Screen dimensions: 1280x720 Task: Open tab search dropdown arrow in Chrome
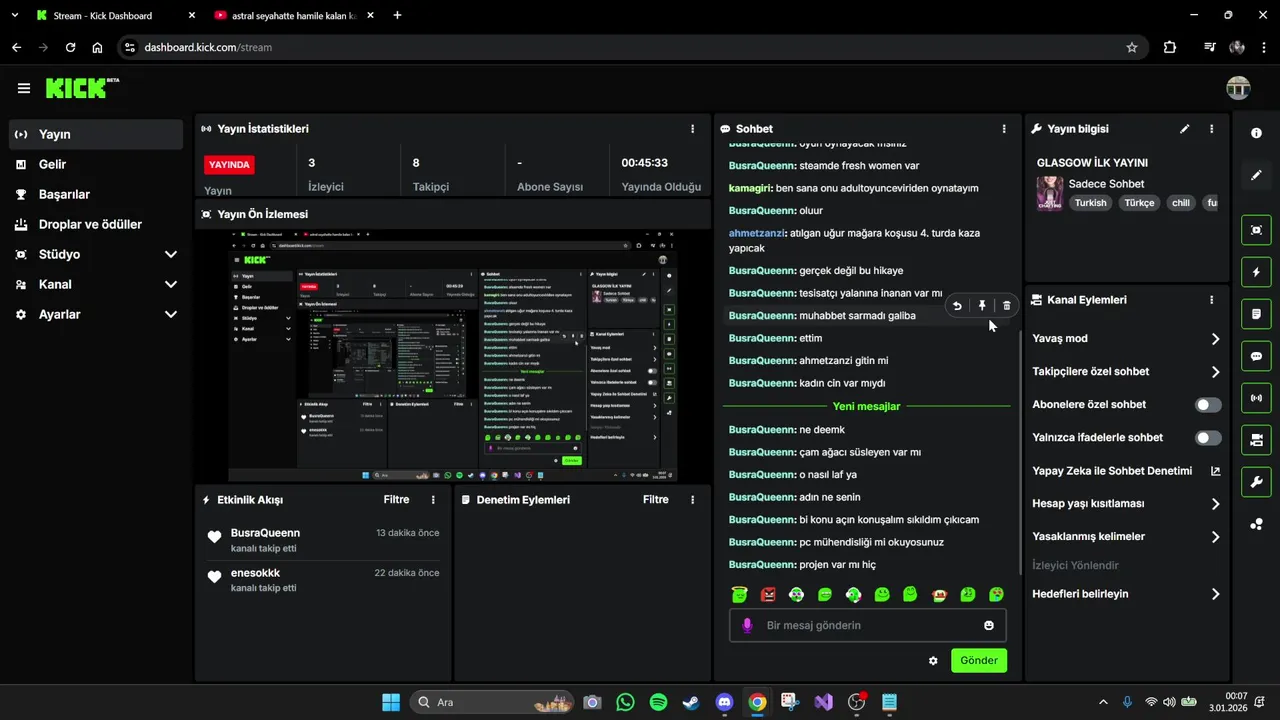[14, 15]
